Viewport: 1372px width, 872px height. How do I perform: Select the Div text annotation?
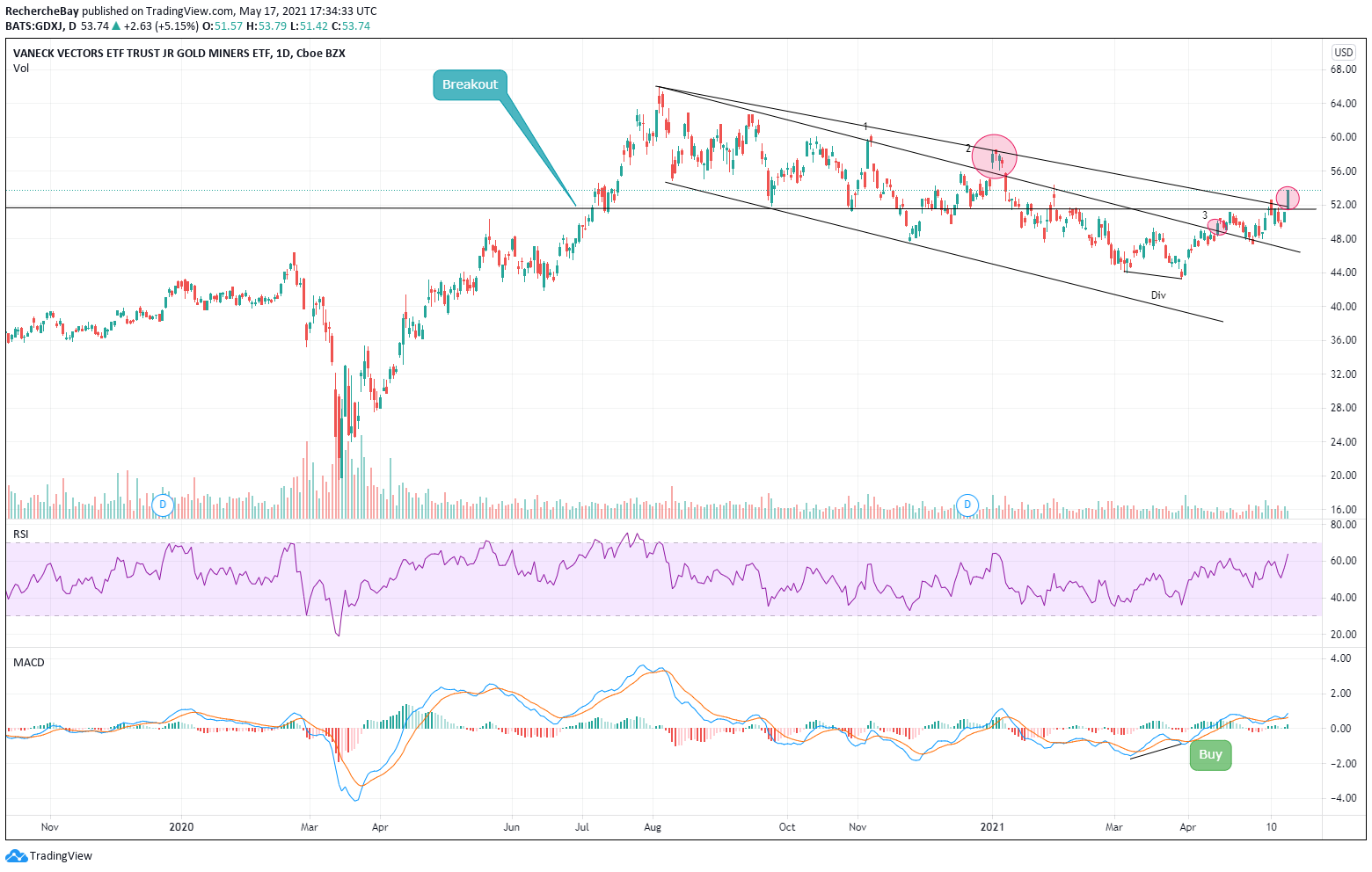pyautogui.click(x=1158, y=295)
